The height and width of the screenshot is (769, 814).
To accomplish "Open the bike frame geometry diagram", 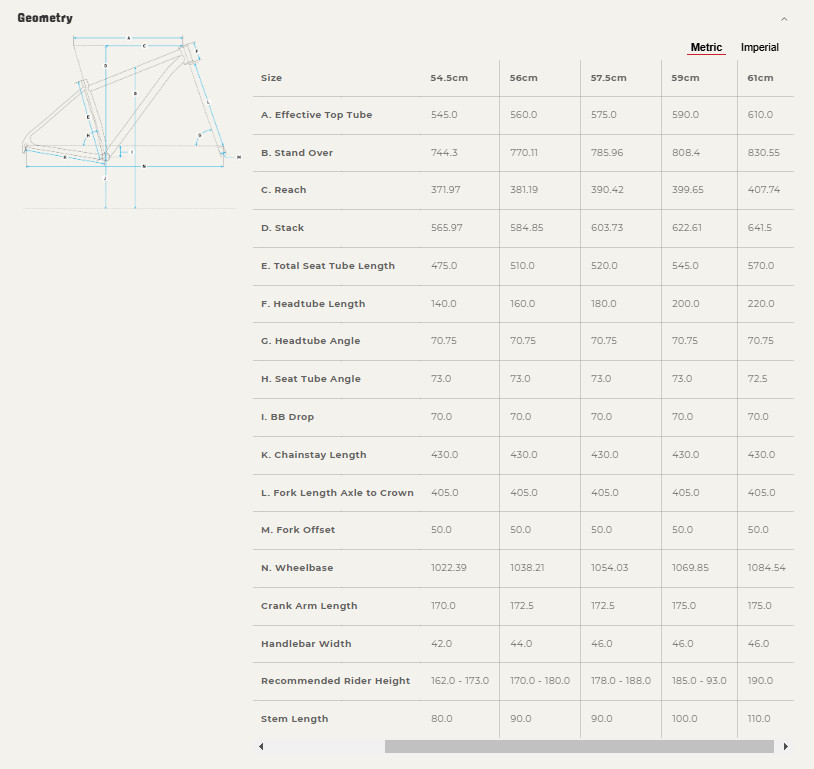I will click(130, 122).
